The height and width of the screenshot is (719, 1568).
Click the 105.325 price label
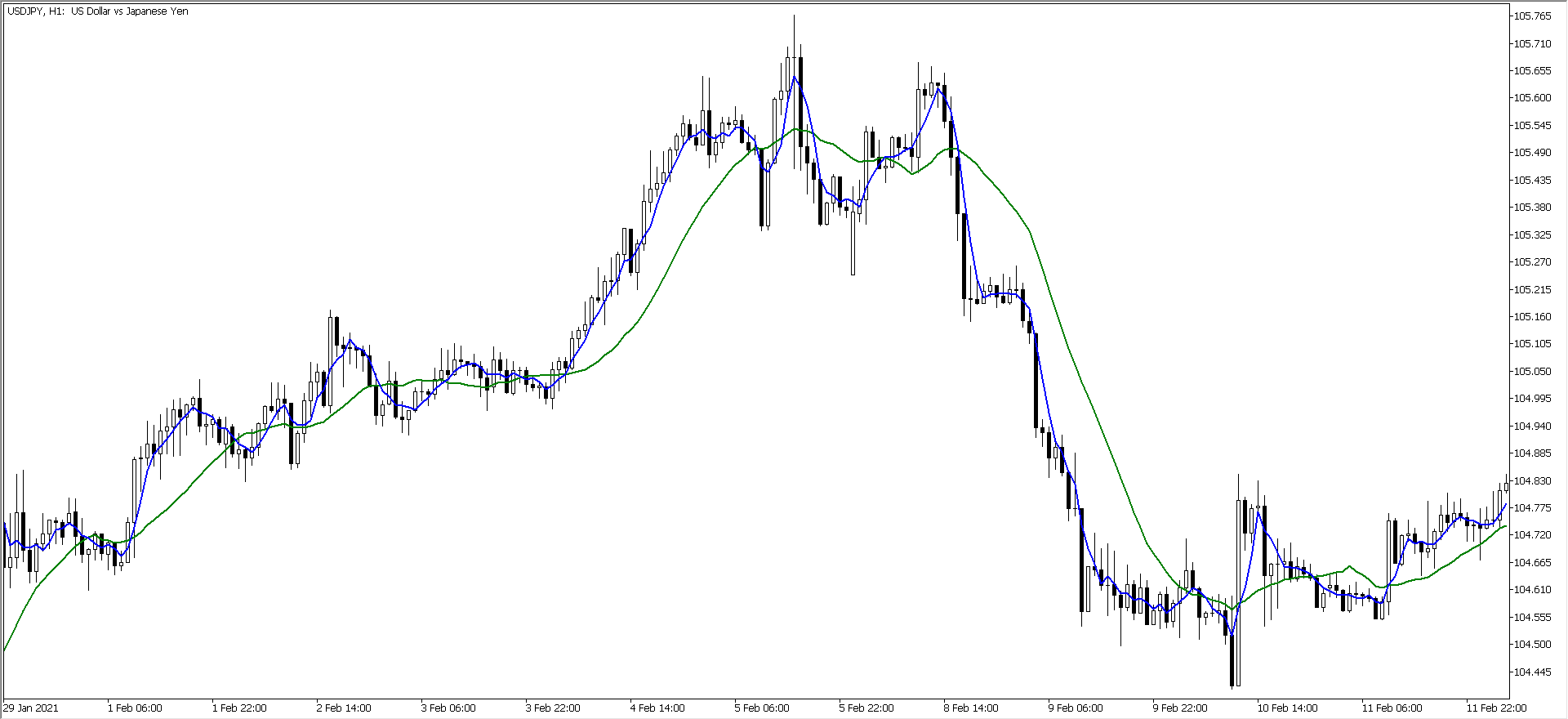[1533, 234]
